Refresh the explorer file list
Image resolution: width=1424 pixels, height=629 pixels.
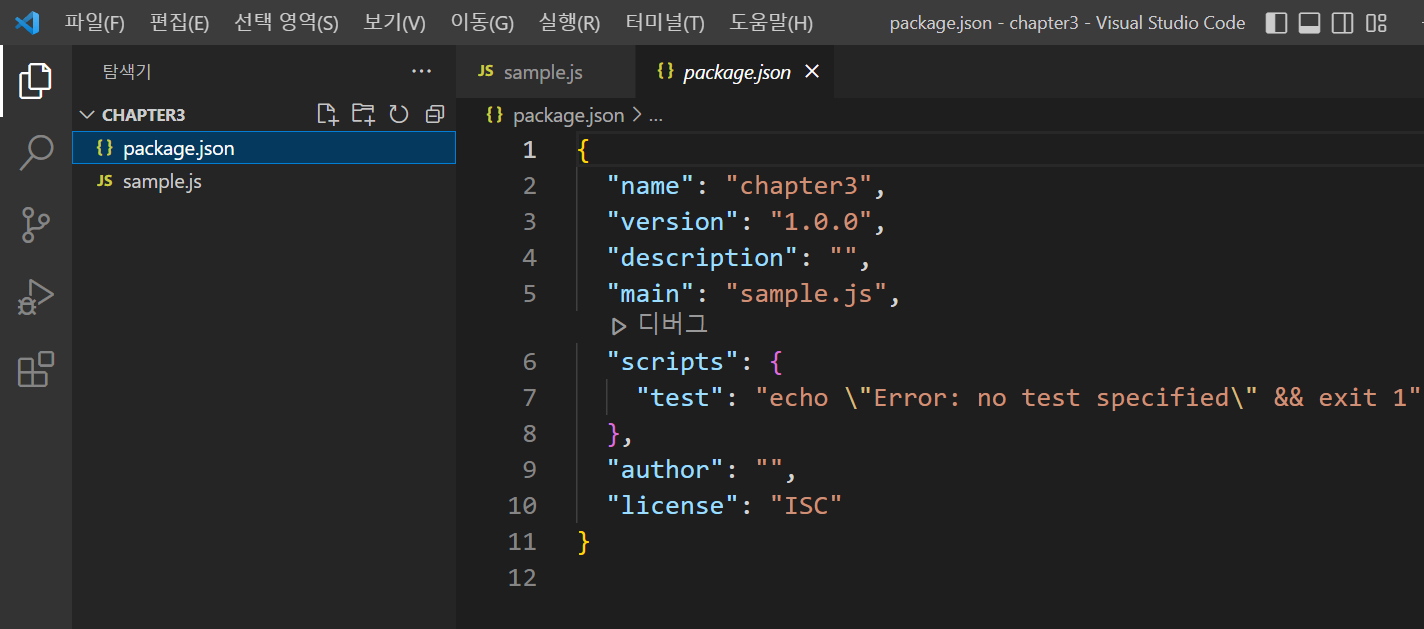pos(399,114)
